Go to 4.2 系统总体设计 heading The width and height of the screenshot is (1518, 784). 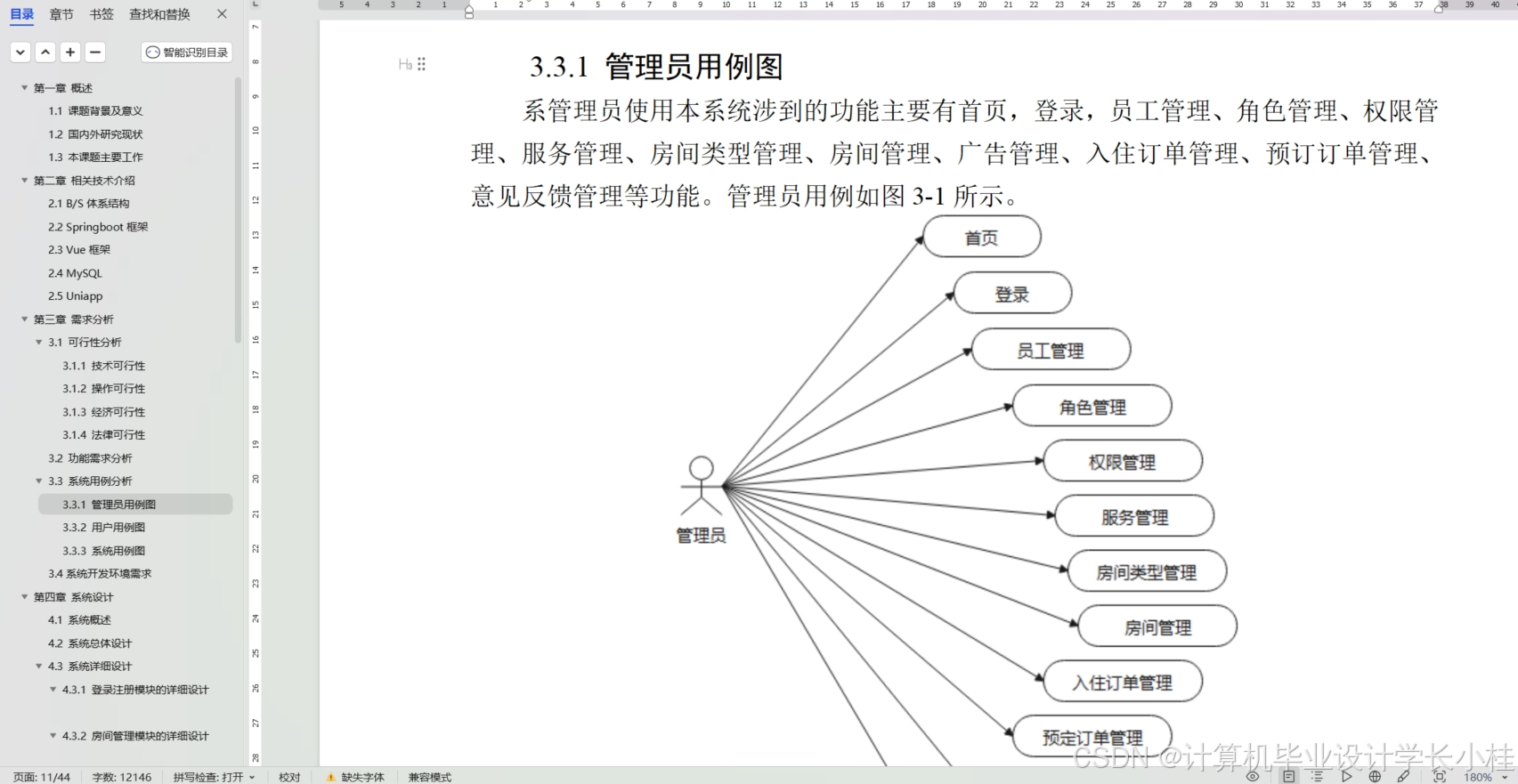[x=90, y=643]
